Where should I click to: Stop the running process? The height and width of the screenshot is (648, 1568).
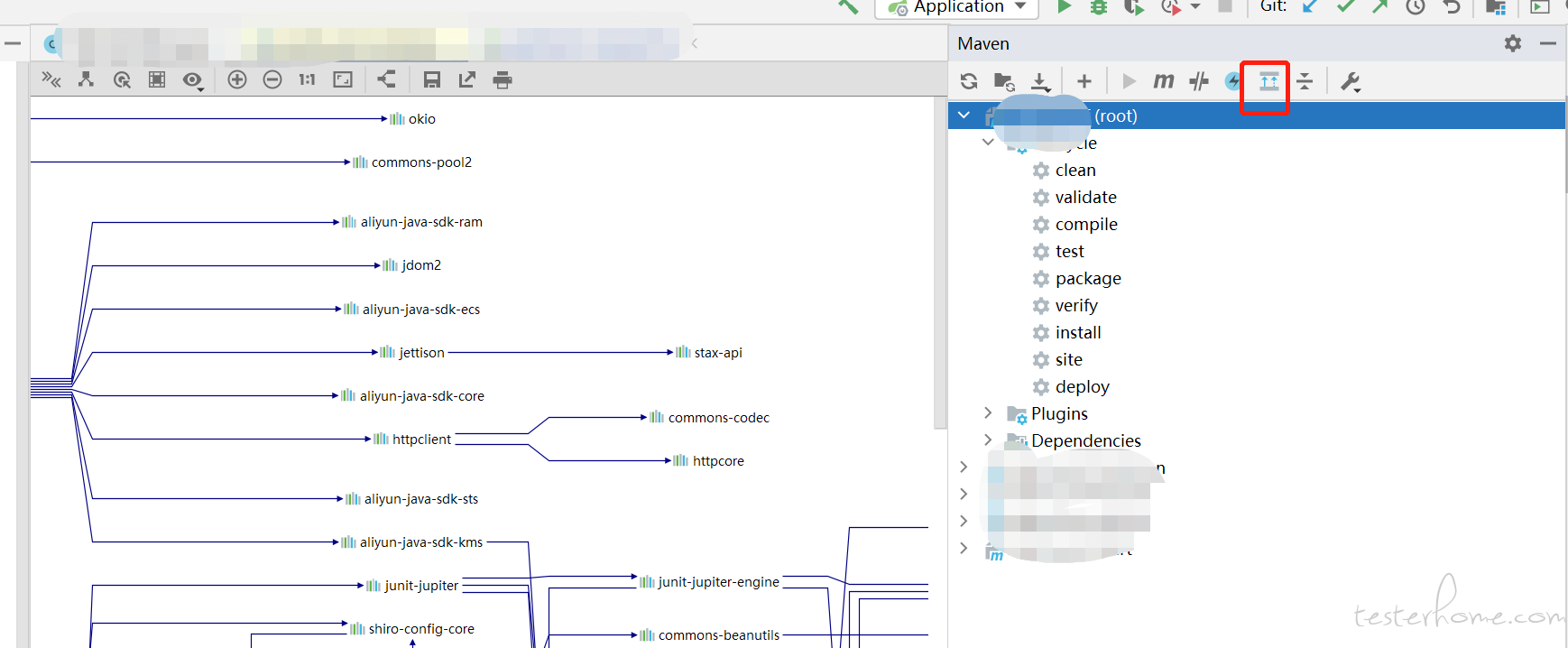[1225, 6]
